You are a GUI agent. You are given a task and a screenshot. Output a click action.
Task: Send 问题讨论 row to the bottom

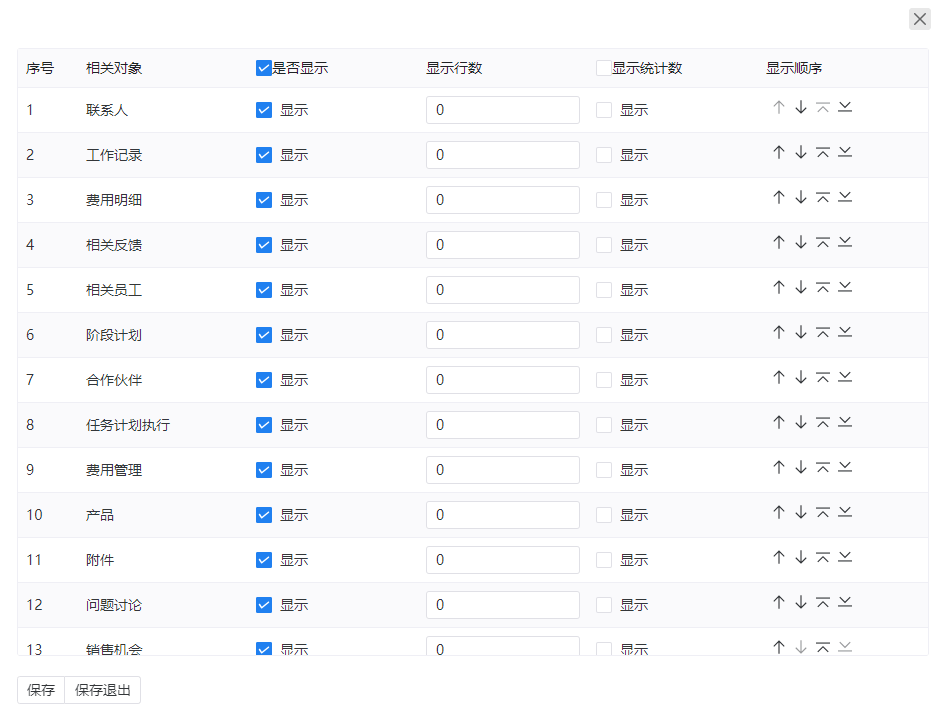(845, 602)
